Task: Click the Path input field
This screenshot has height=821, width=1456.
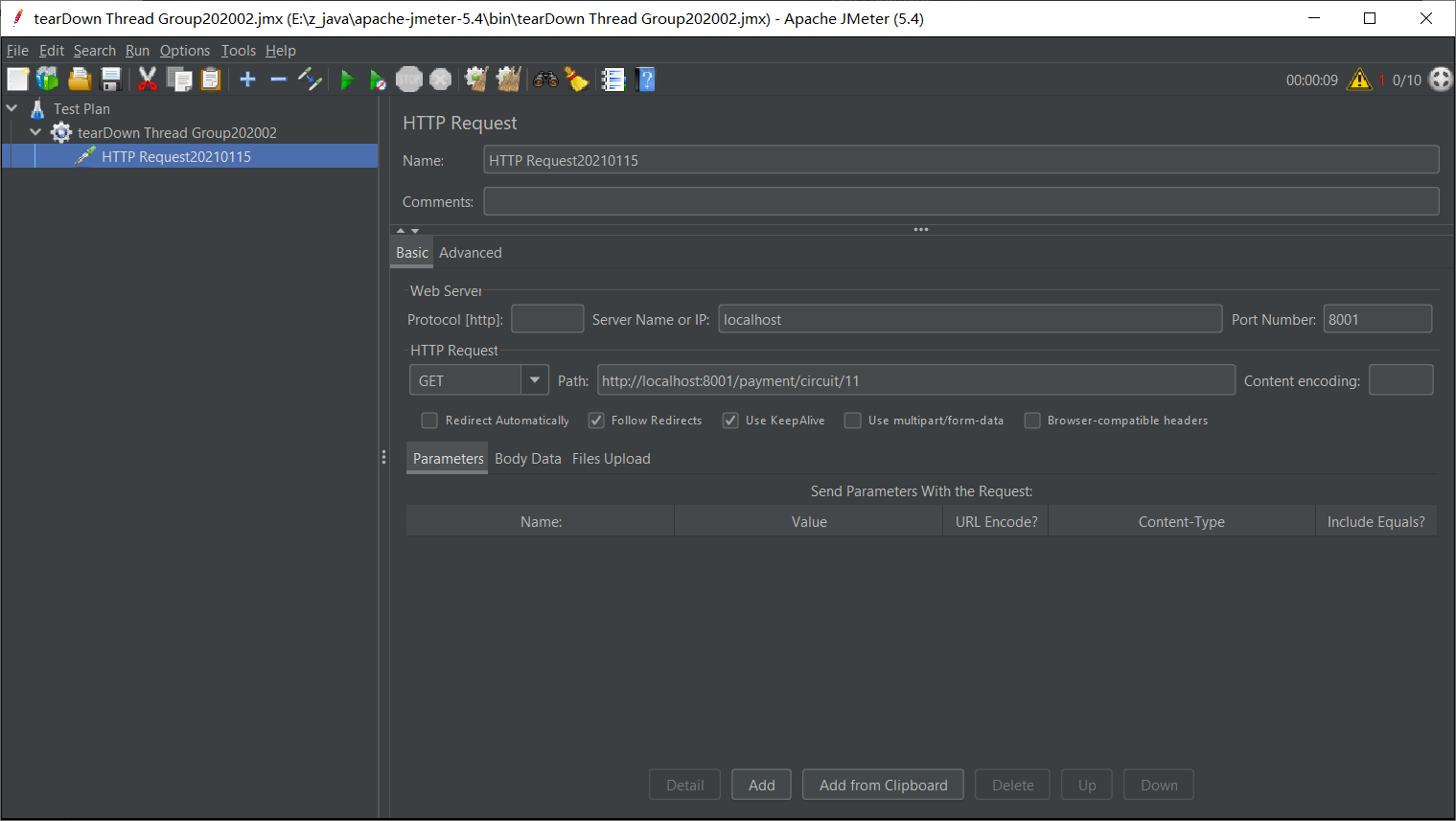Action: 915,380
